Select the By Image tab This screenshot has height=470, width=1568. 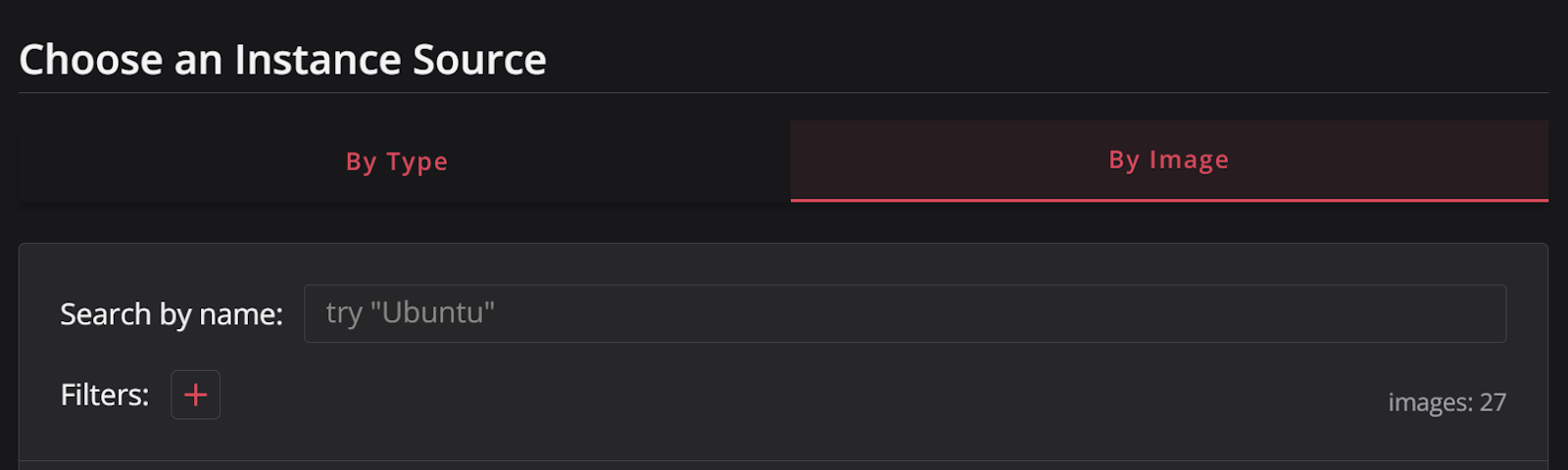coord(1168,161)
